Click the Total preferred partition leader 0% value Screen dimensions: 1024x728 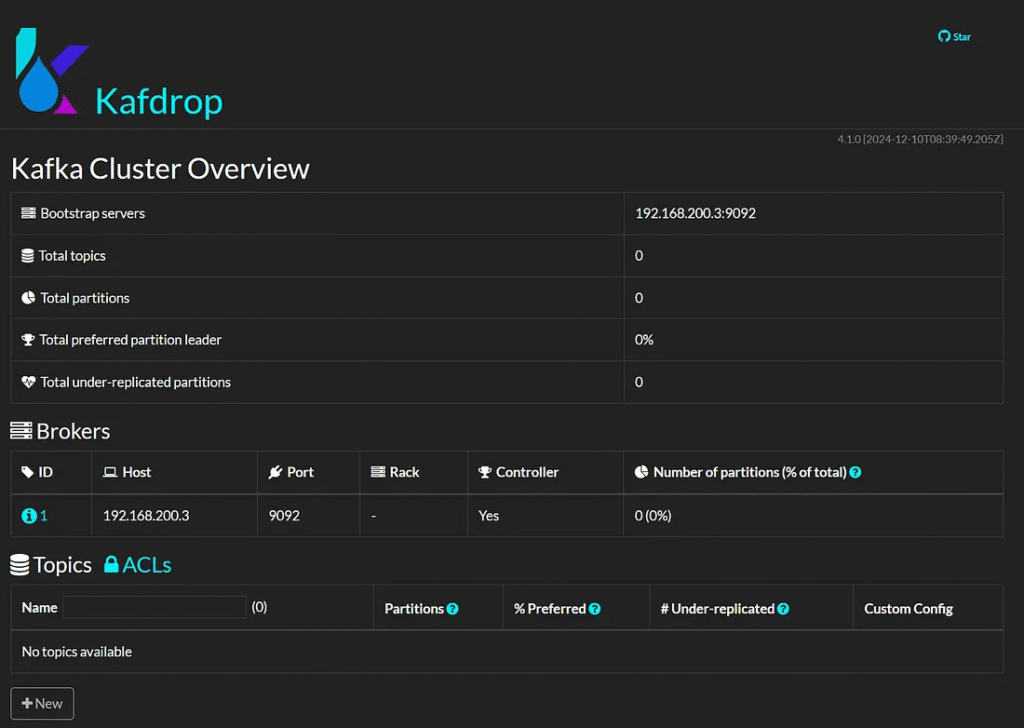coord(644,340)
